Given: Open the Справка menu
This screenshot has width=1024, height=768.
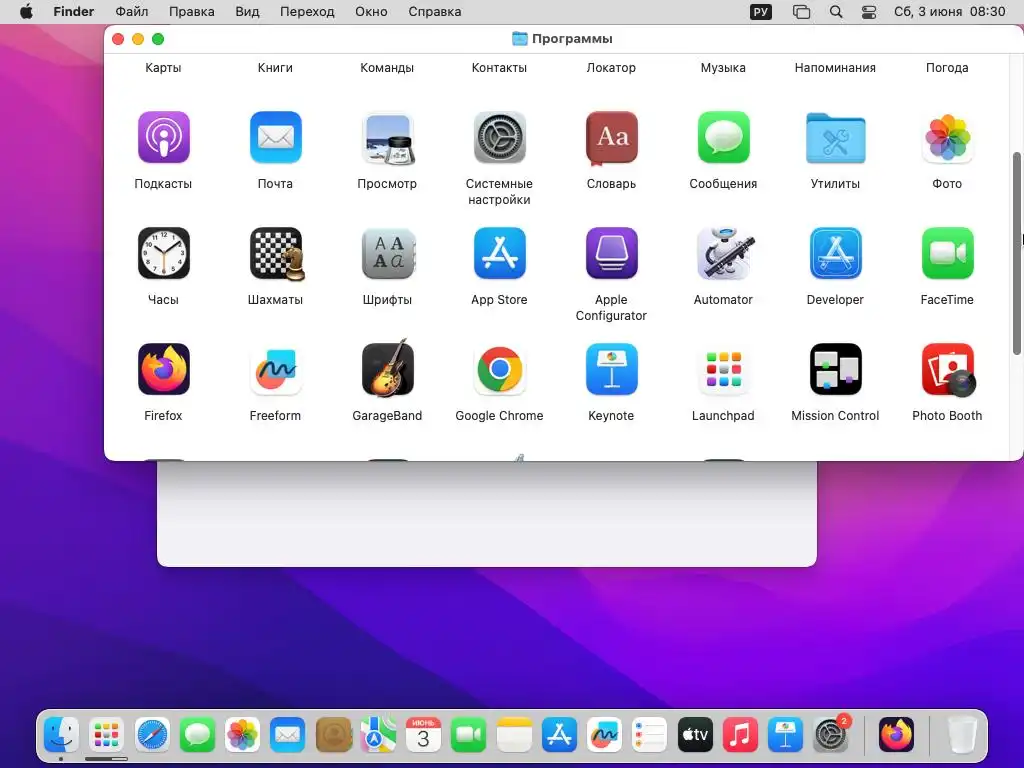Looking at the screenshot, I should 434,12.
